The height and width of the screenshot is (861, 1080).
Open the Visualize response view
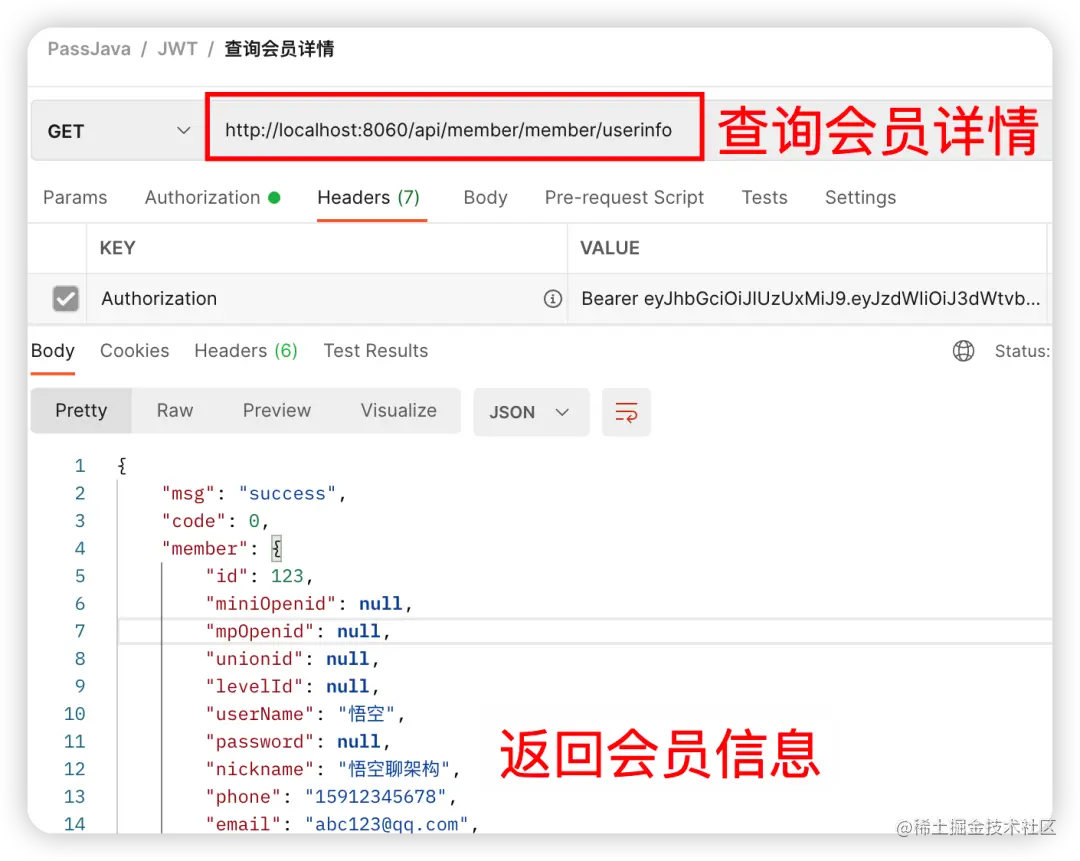coord(398,410)
